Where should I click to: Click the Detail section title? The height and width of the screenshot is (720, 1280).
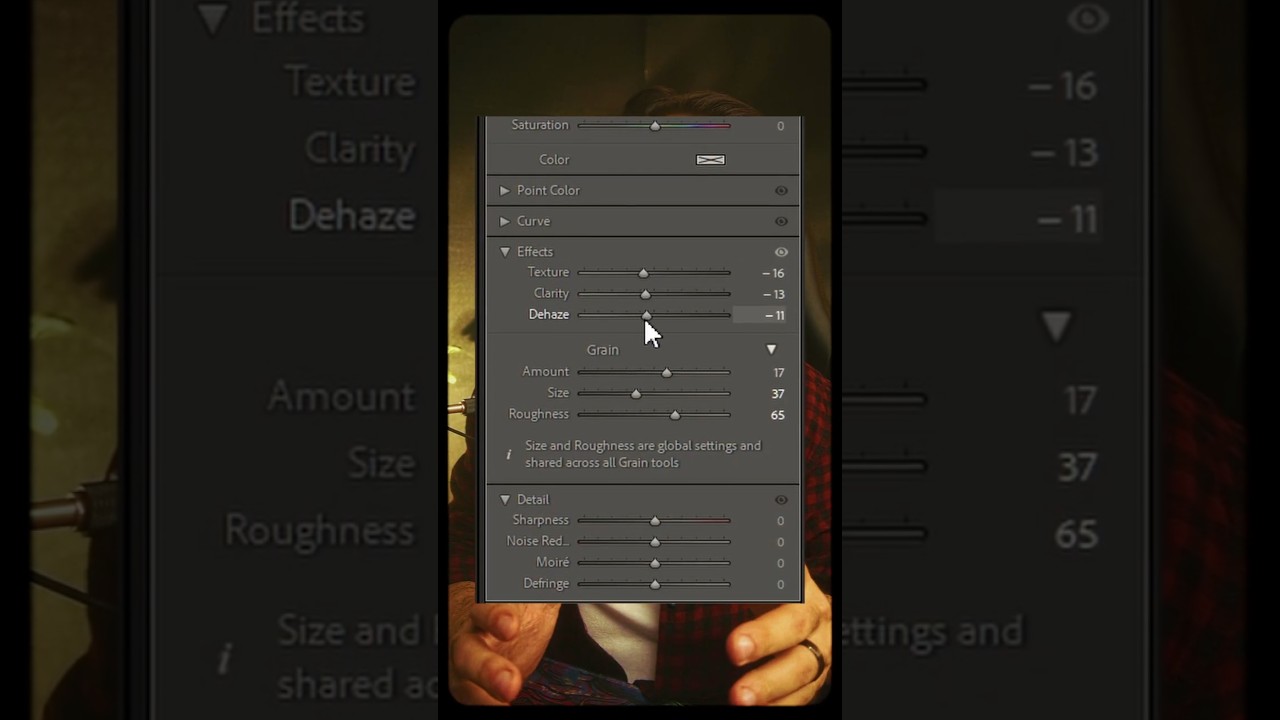(x=533, y=500)
